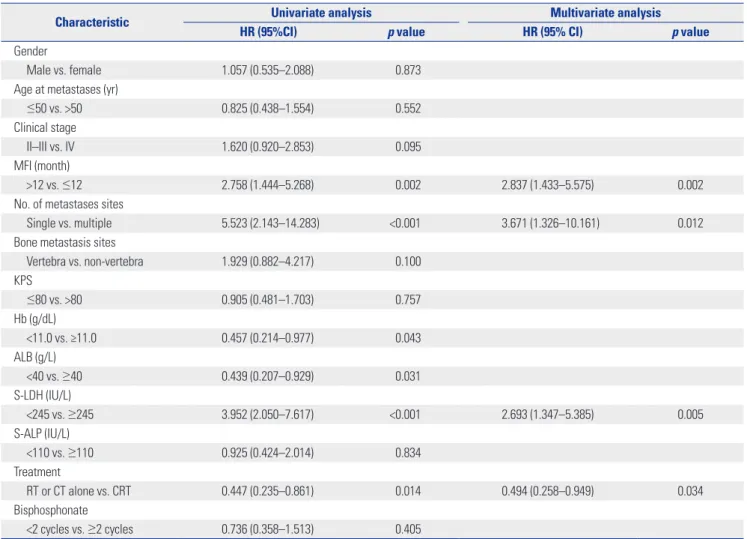Click p value 0.873

click(x=408, y=70)
